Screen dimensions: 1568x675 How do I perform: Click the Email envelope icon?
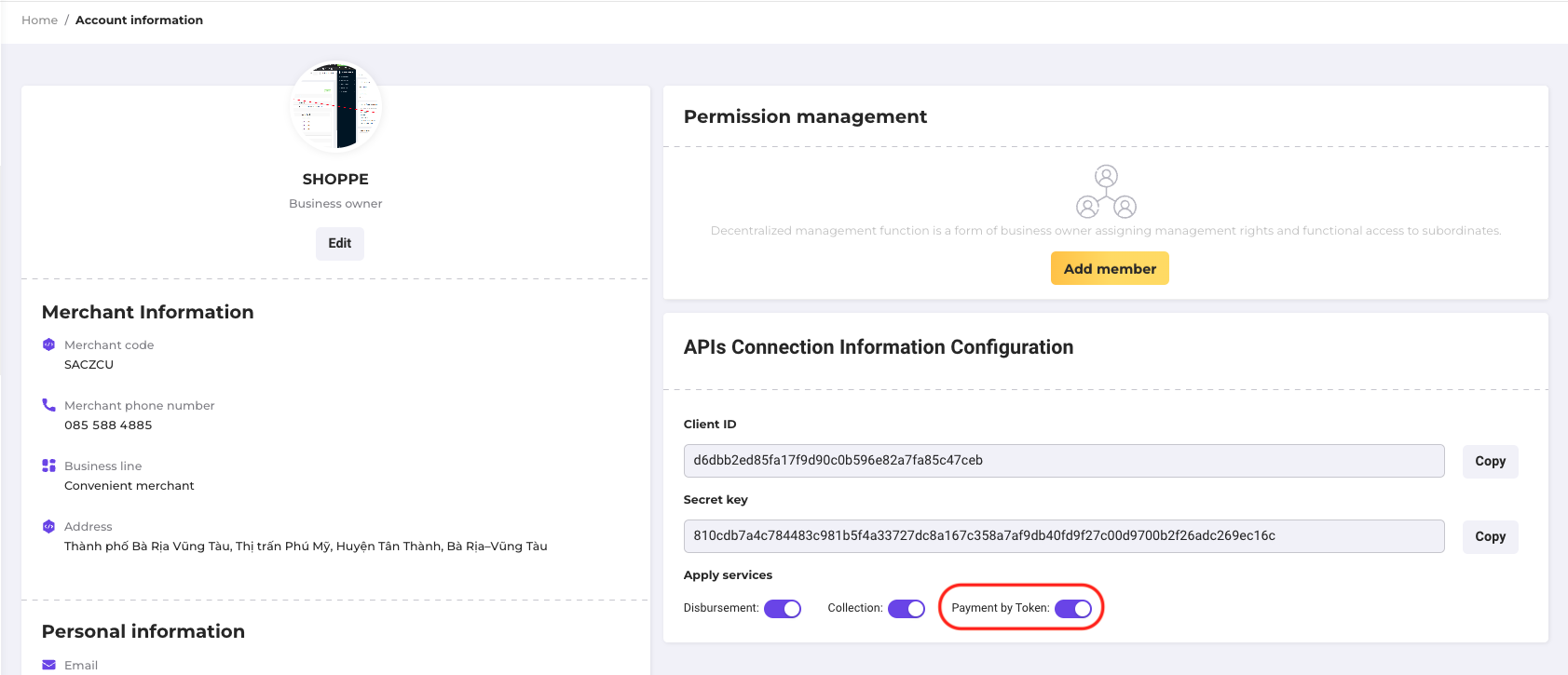[48, 665]
